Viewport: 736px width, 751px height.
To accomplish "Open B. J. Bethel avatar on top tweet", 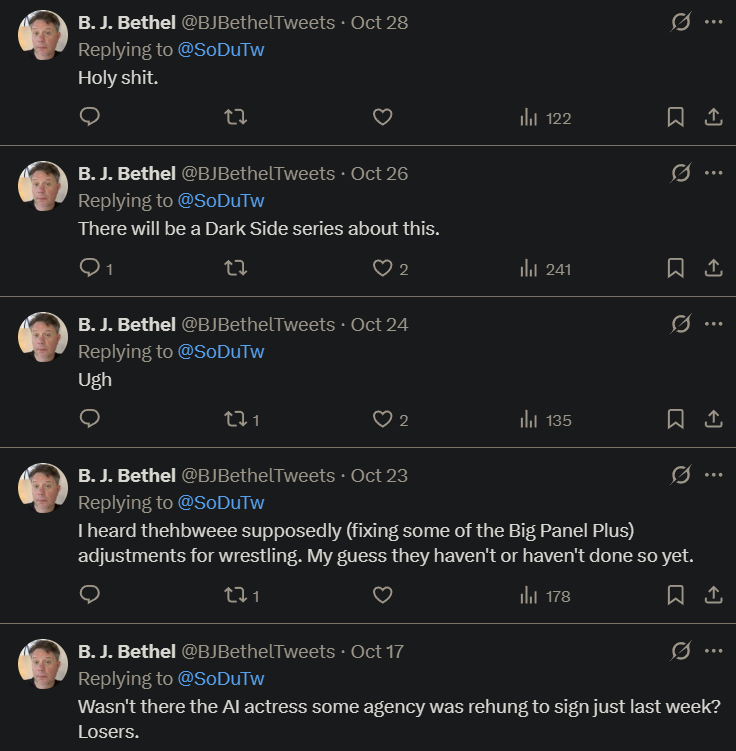I will (43, 36).
